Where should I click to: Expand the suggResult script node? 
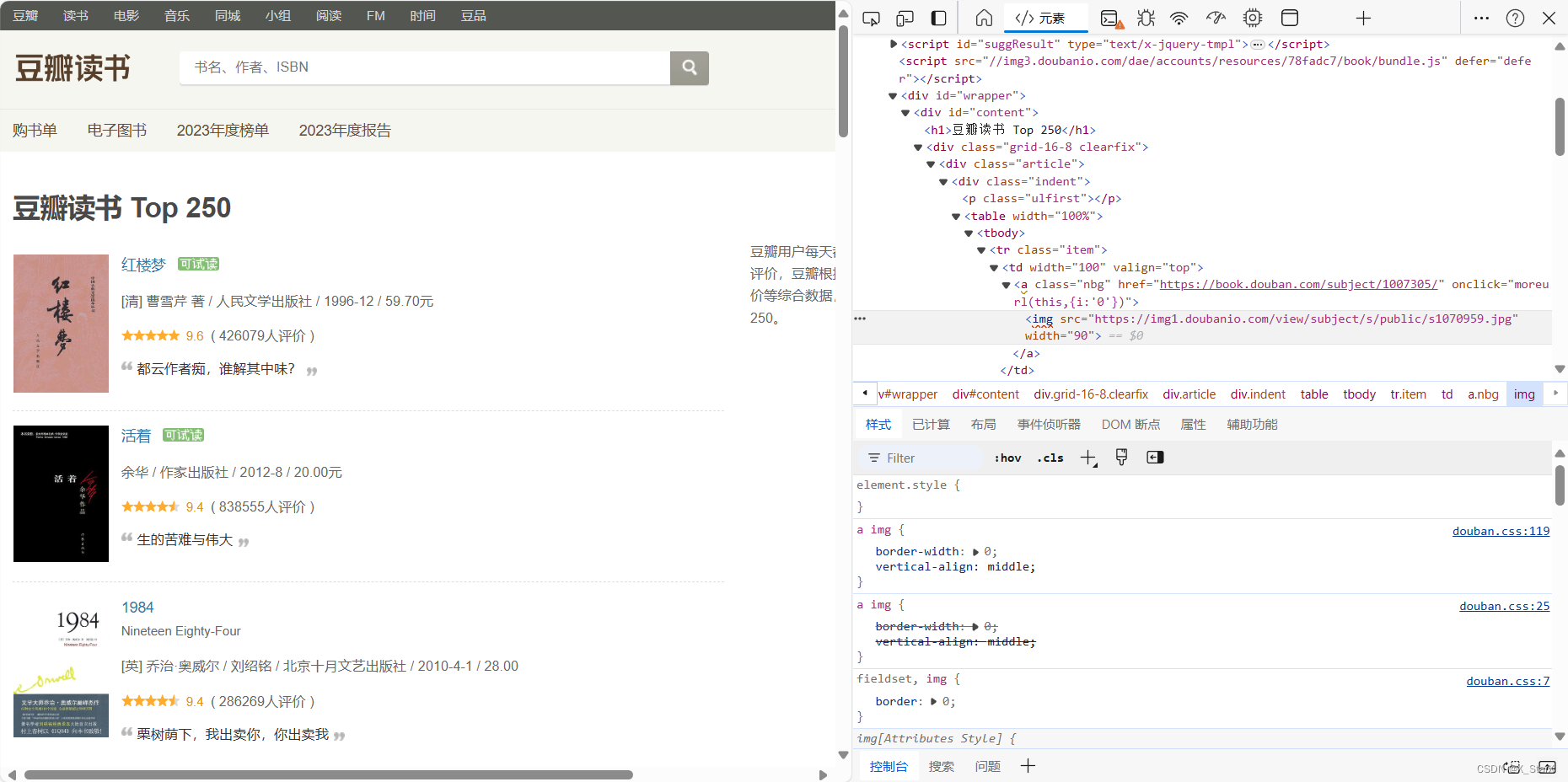(894, 44)
